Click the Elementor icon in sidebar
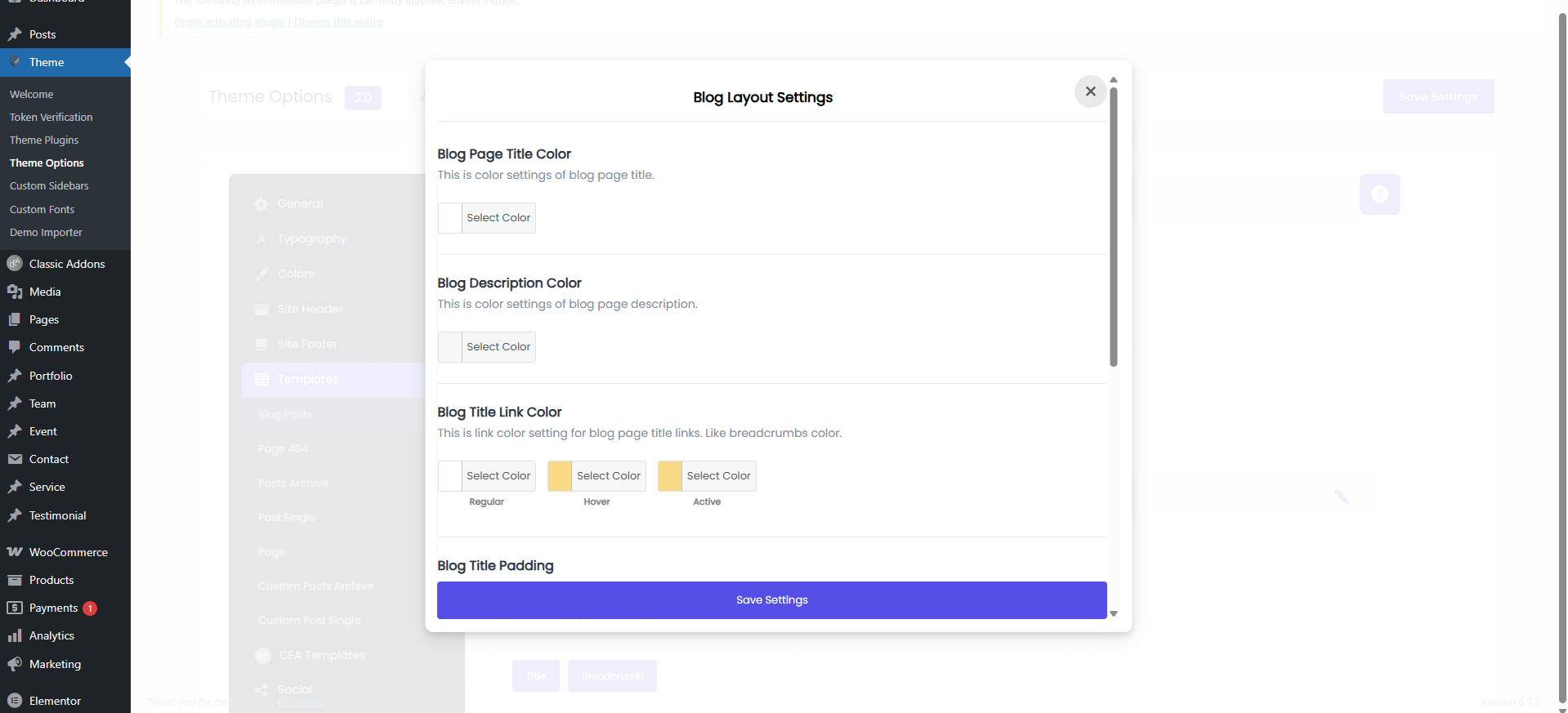The height and width of the screenshot is (713, 1568). pos(15,701)
